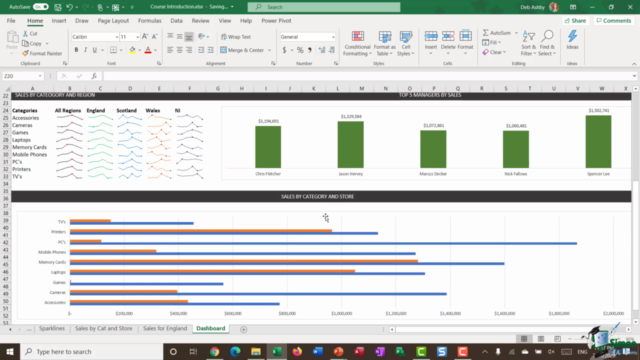Viewport: 640px width, 360px height.
Task: Click the Copy icon
Action: (26, 43)
